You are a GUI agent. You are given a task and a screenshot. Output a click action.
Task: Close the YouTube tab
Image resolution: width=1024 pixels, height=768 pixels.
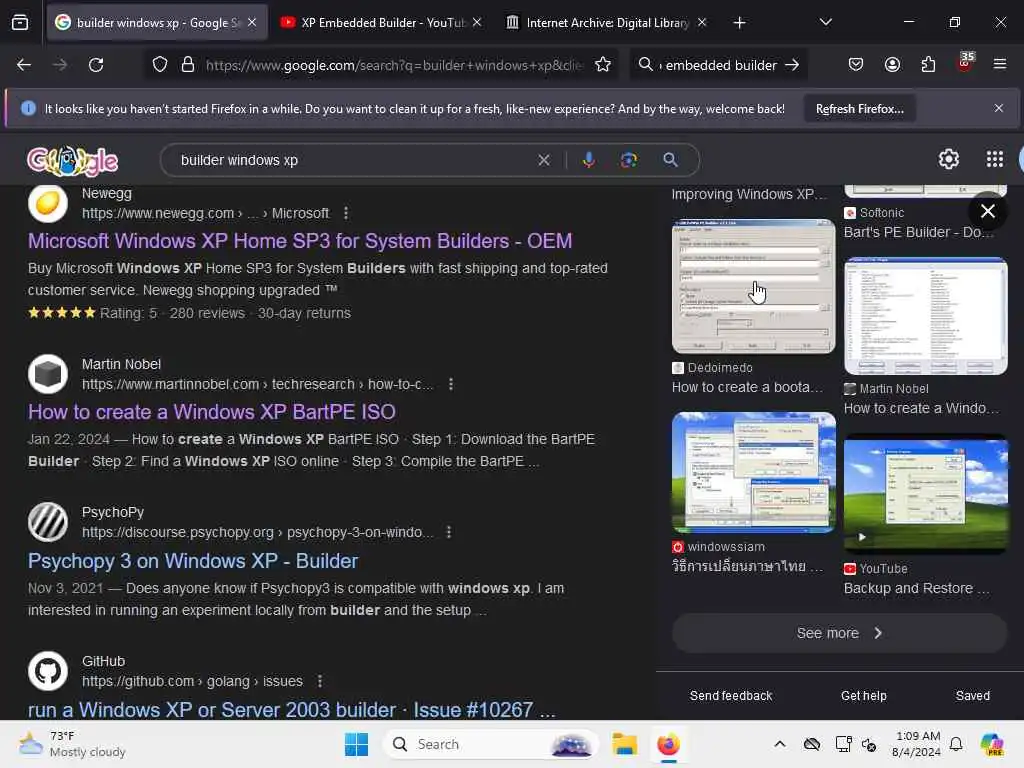[477, 22]
